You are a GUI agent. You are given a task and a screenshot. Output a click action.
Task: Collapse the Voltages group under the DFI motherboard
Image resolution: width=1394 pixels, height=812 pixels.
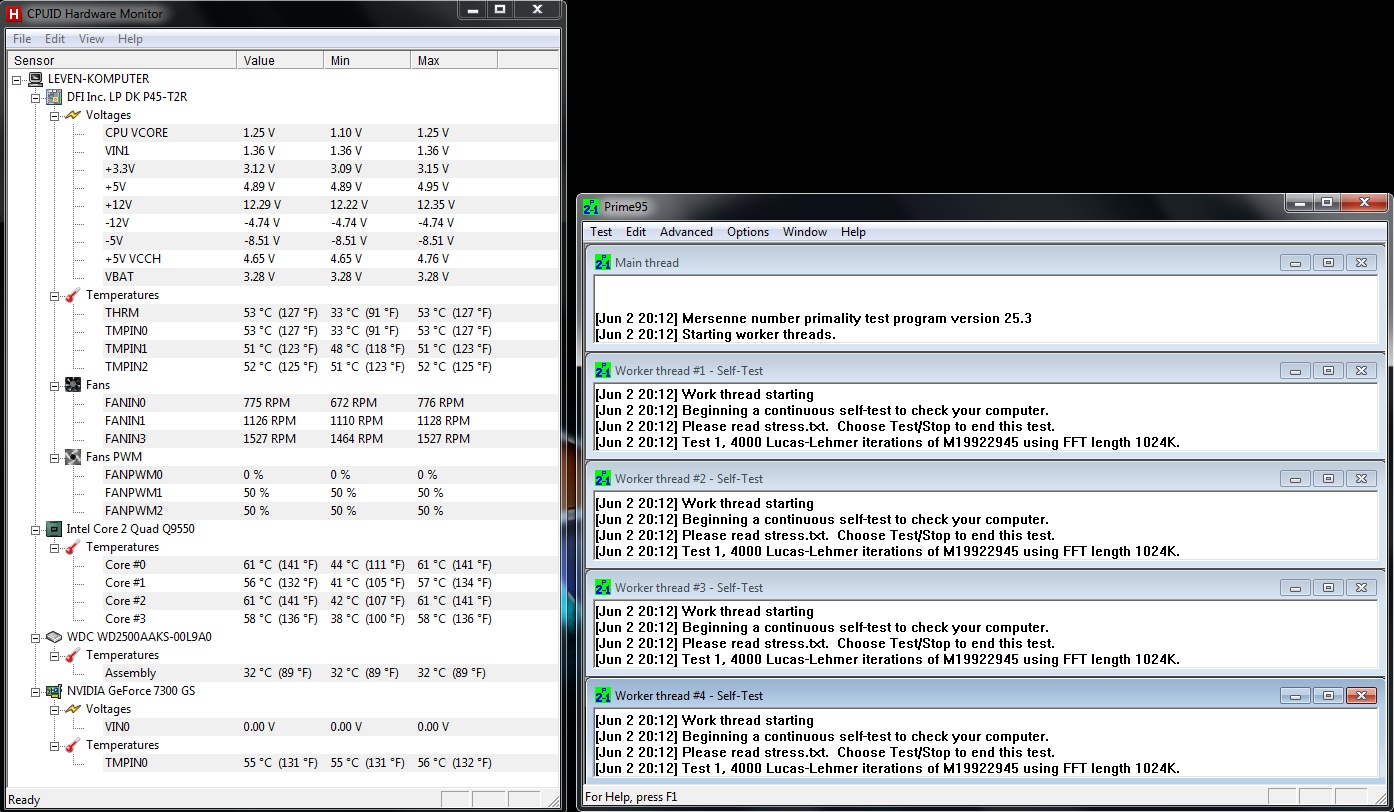(x=55, y=115)
